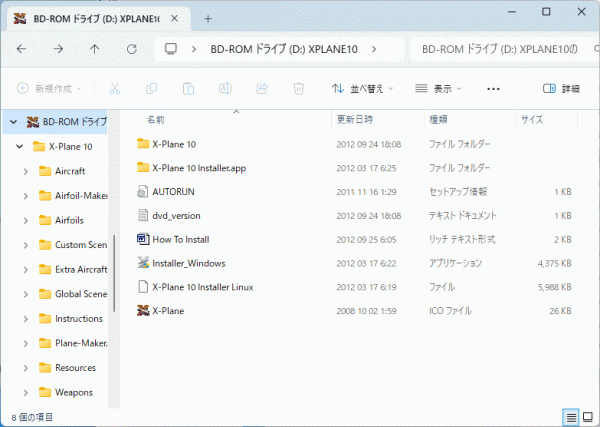Click the 8 個の項目 status text

tap(32, 417)
